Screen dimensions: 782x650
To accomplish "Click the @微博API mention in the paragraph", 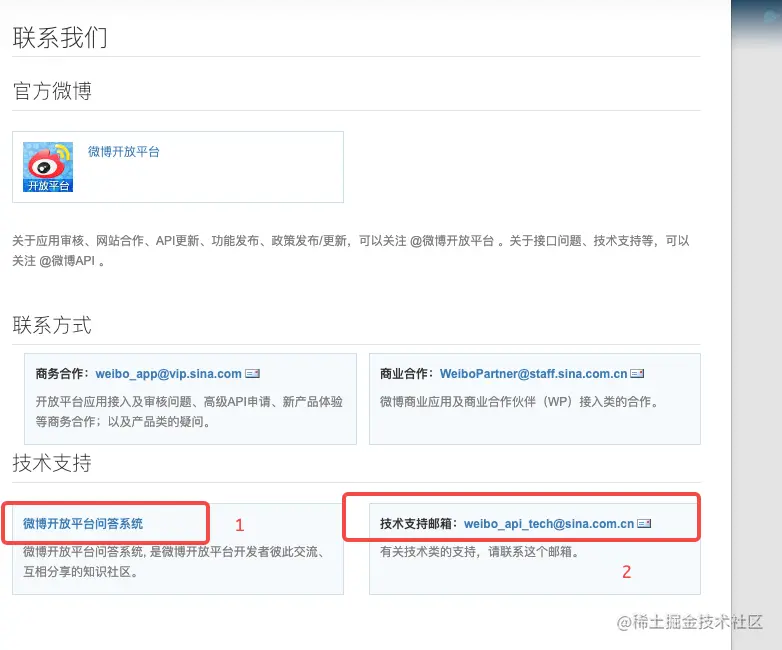I will (x=67, y=261).
